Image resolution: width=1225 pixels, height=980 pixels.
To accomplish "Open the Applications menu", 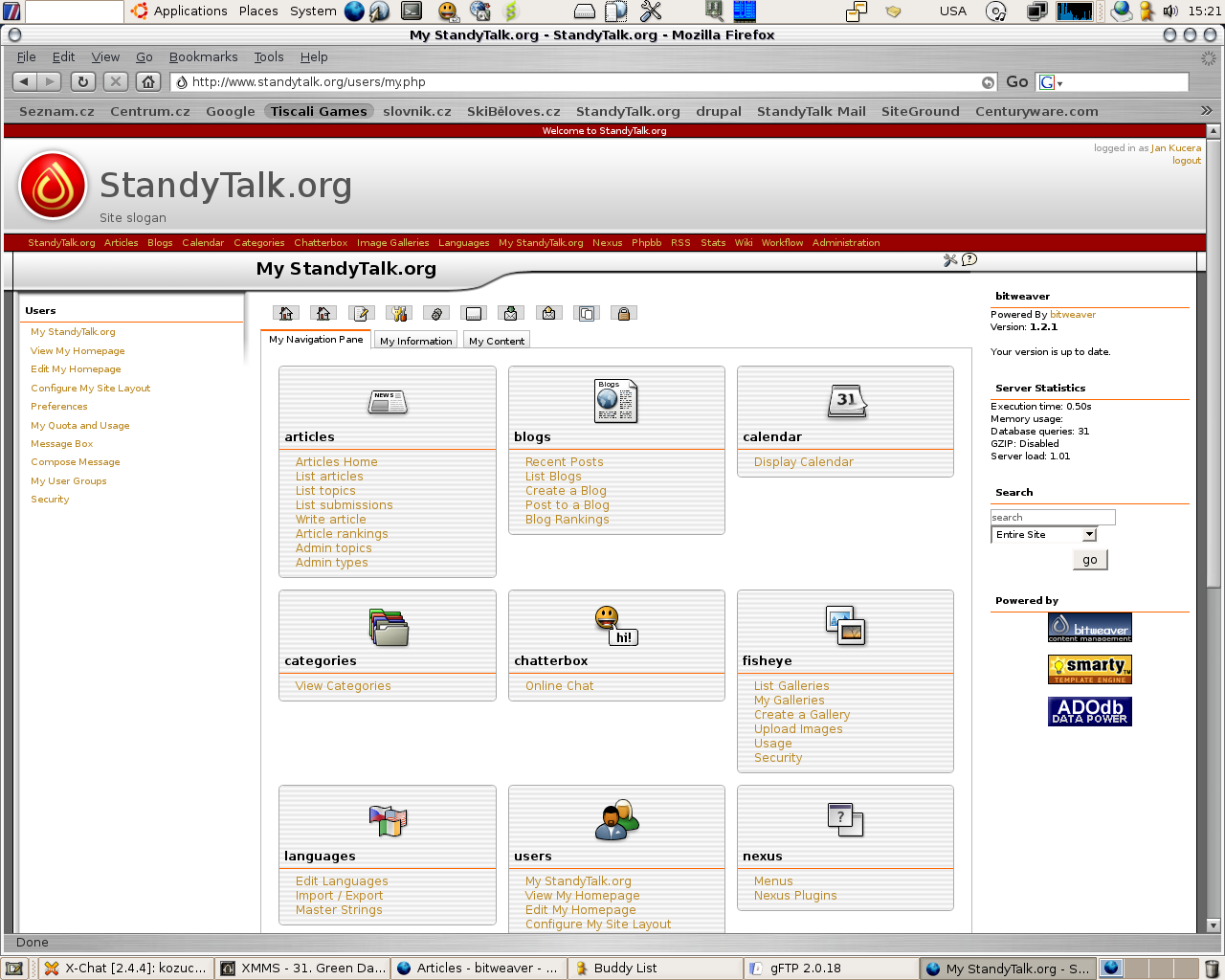I will tap(190, 11).
